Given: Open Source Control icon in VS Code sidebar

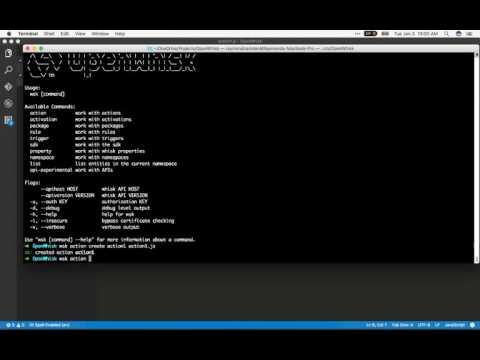Looking at the screenshot, I should 8,87.
